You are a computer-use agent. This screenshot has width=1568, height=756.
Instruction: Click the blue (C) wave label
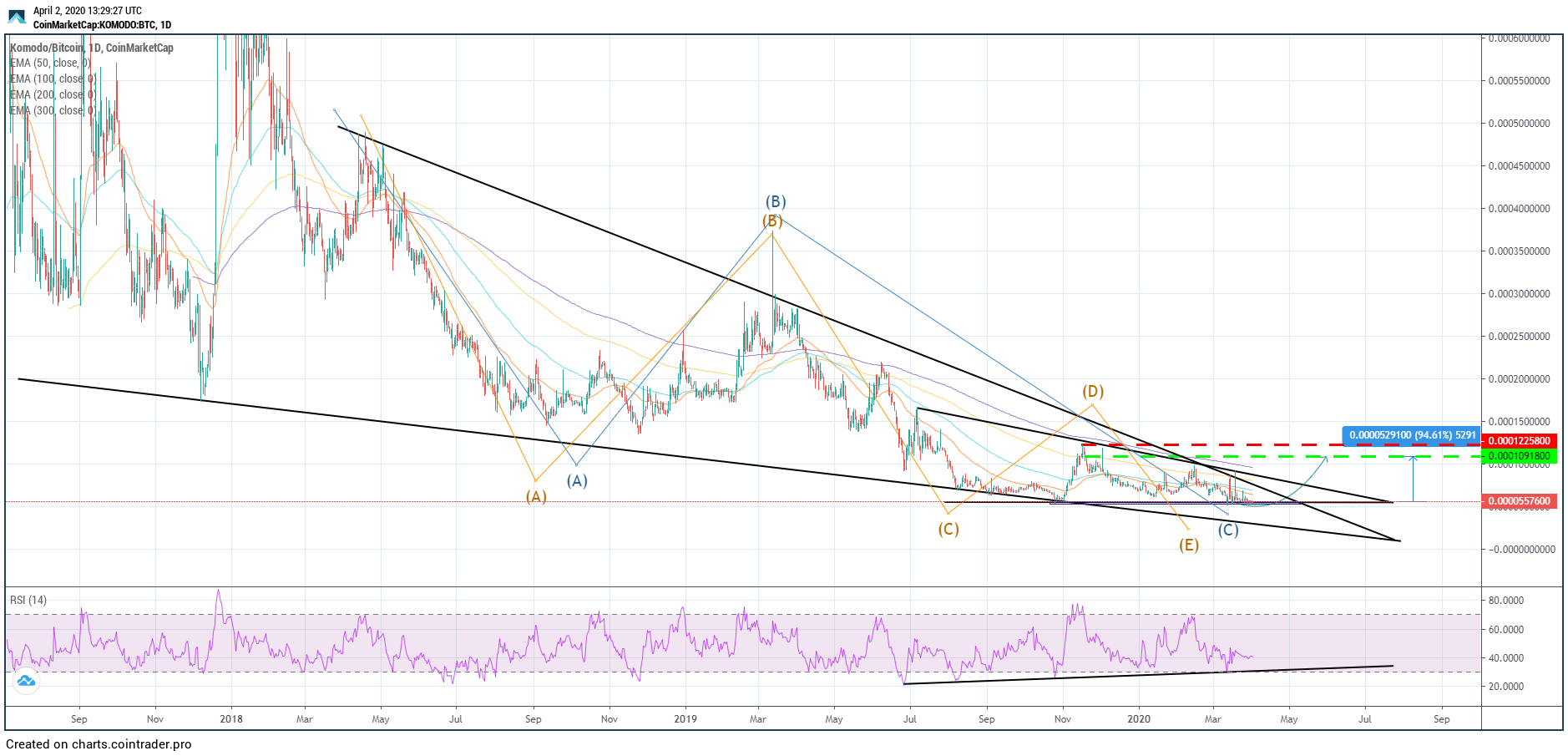(1227, 530)
